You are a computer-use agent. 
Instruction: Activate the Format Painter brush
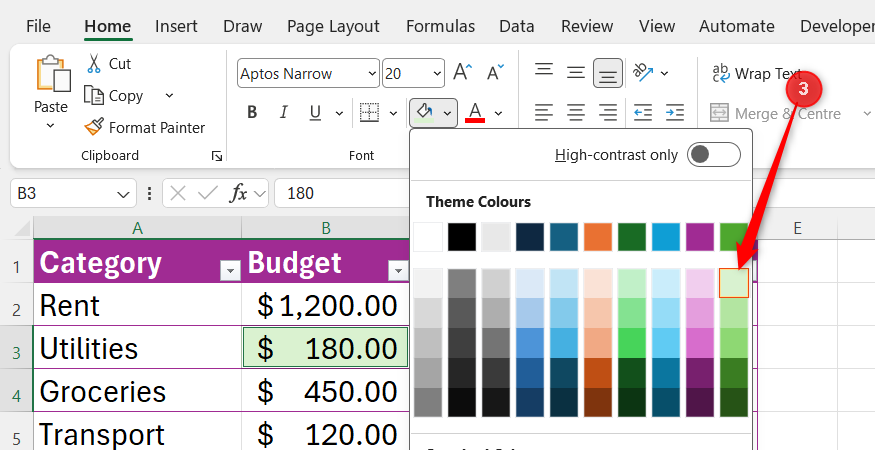pyautogui.click(x=94, y=127)
